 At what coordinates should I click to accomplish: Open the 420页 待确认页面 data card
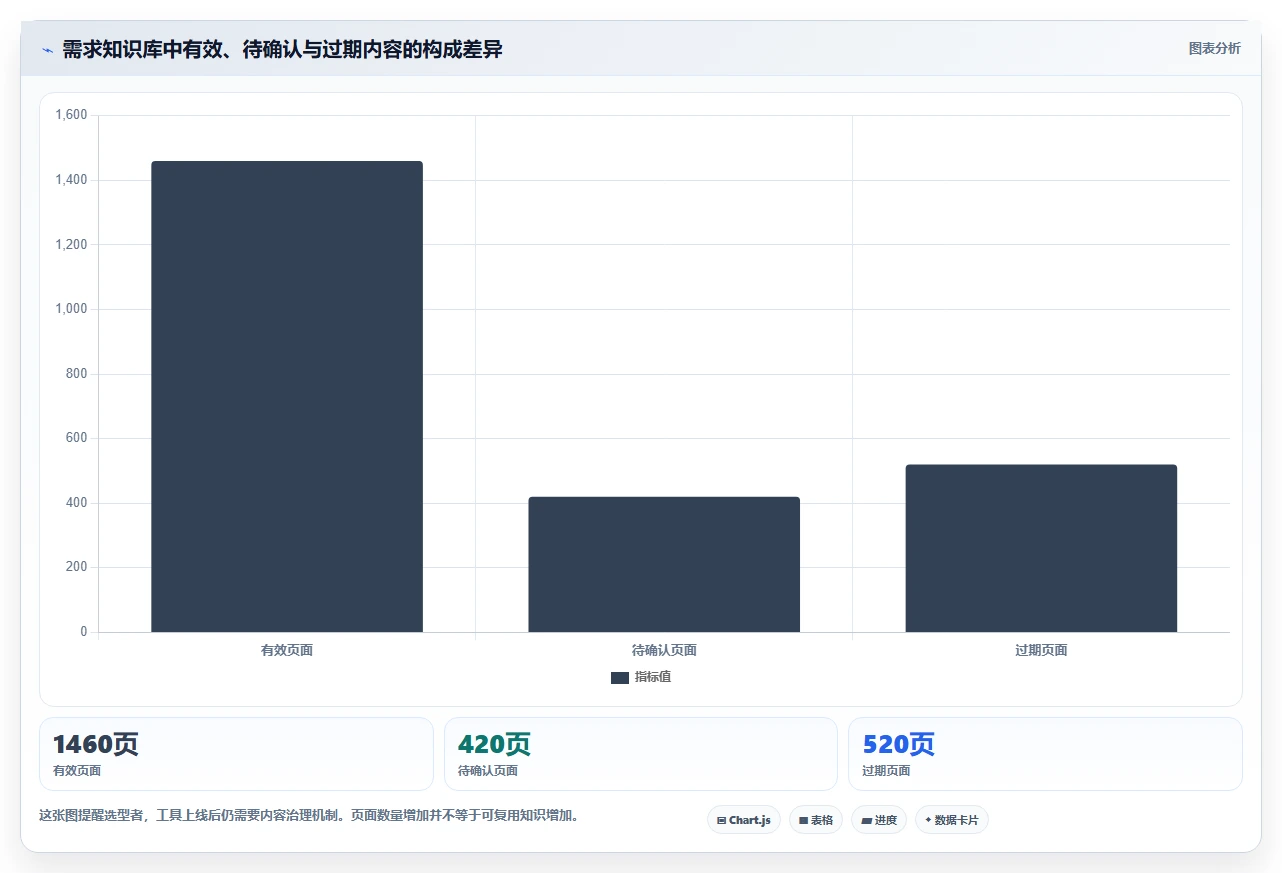click(x=641, y=754)
